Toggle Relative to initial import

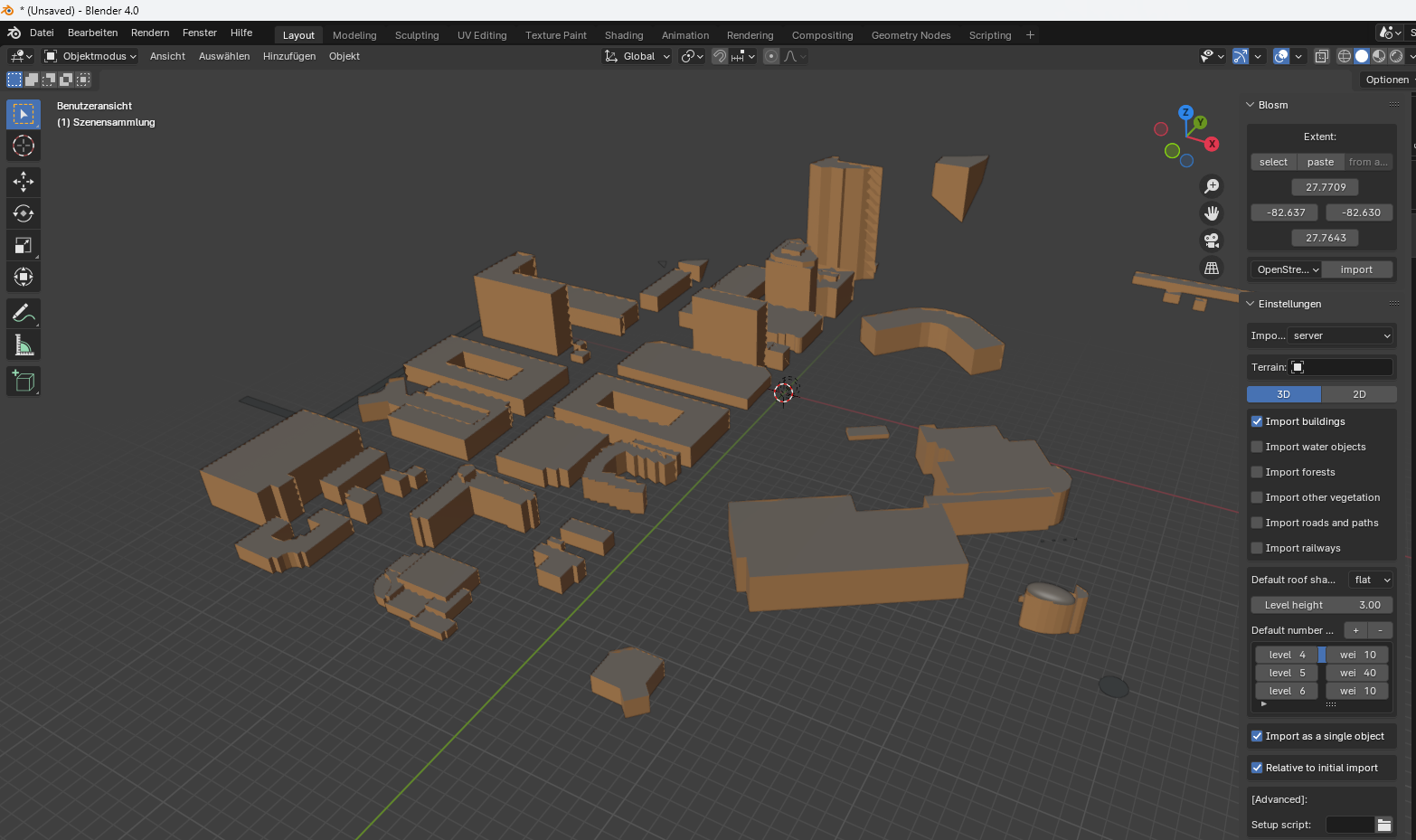click(1257, 768)
